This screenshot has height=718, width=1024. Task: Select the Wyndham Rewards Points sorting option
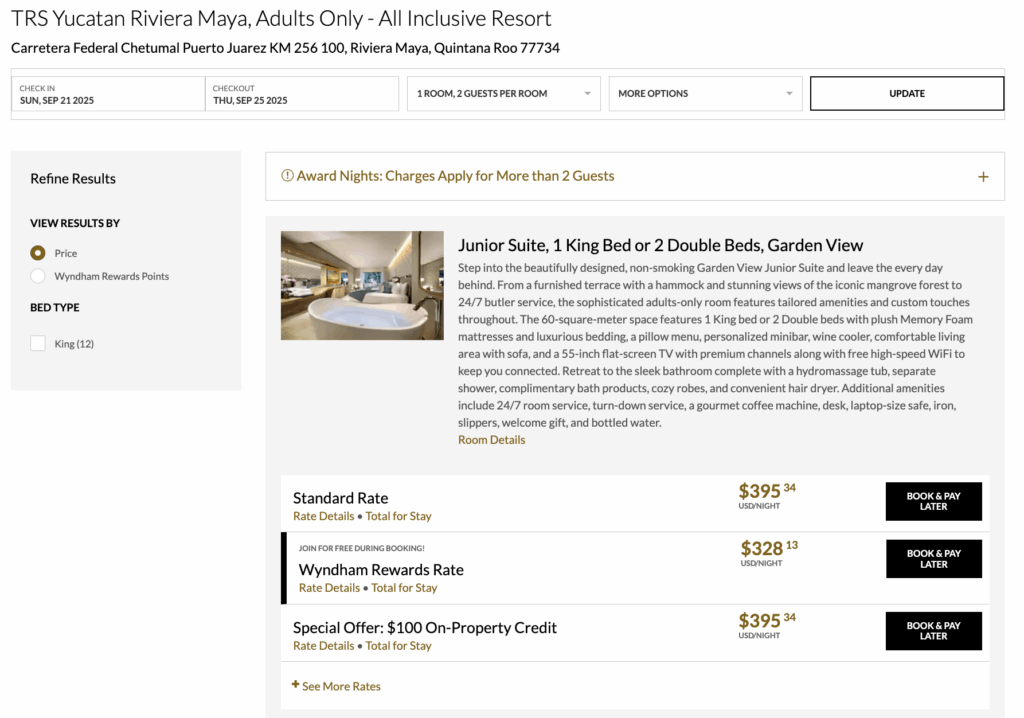click(x=37, y=278)
